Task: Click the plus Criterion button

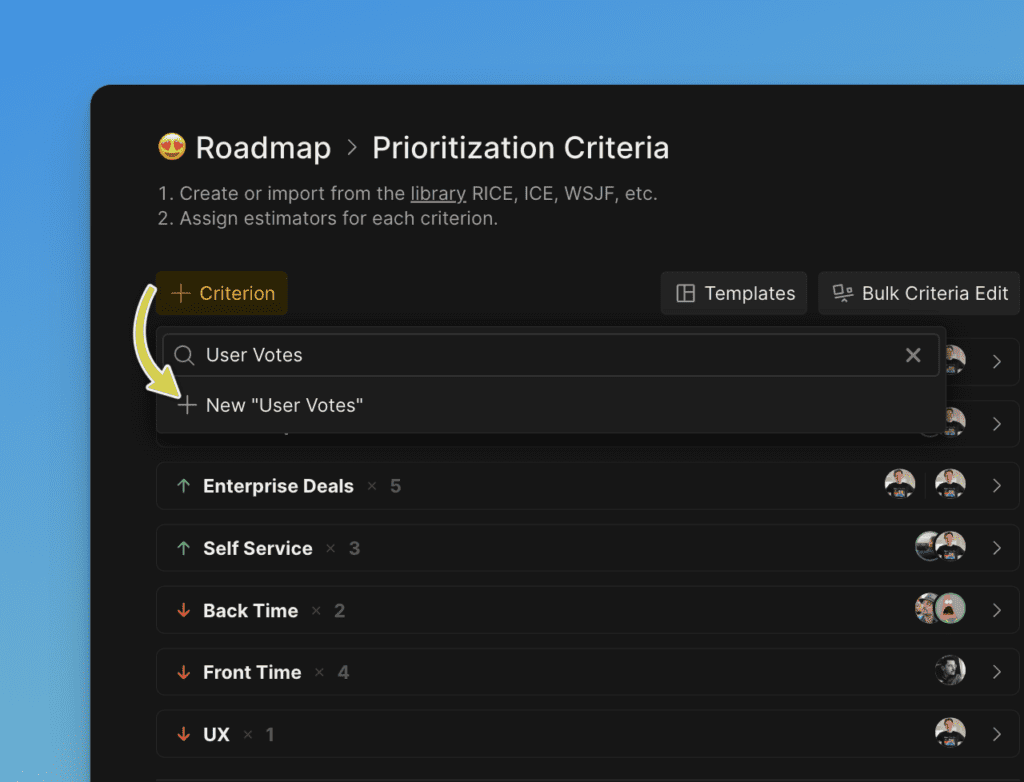Action: pyautogui.click(x=222, y=293)
